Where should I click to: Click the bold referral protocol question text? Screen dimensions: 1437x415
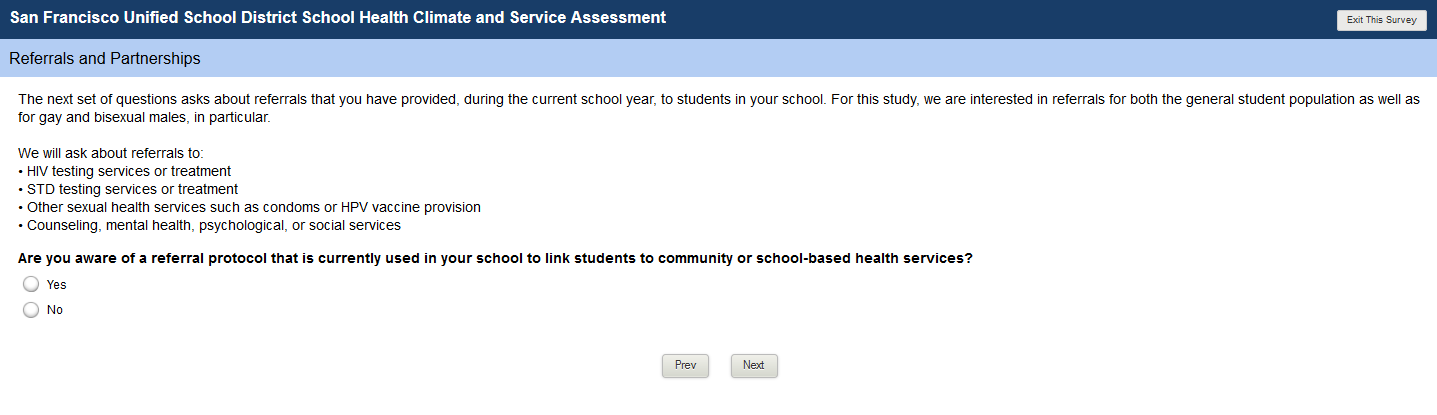(495, 258)
